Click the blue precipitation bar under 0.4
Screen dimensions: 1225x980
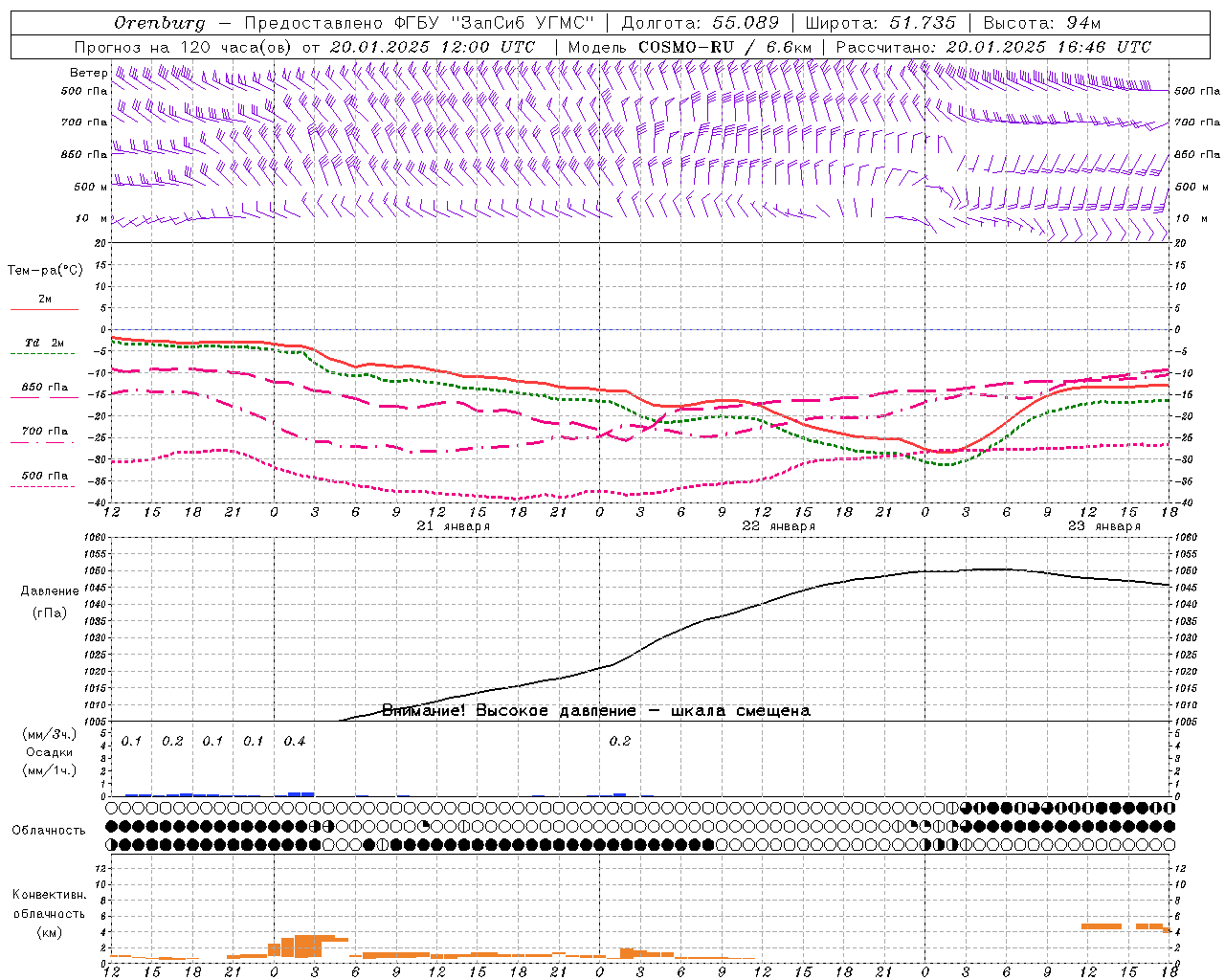coord(301,793)
